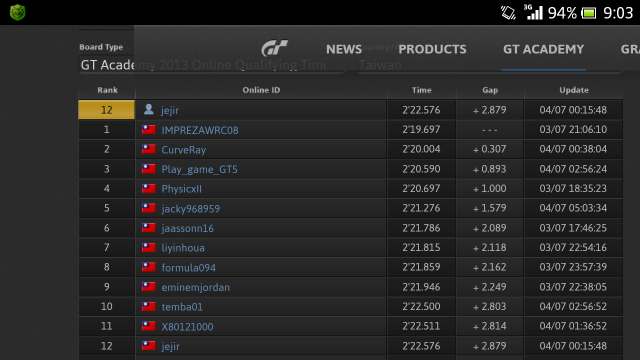
Task: Click update time 04/07 05:03:34
Action: click(x=573, y=208)
